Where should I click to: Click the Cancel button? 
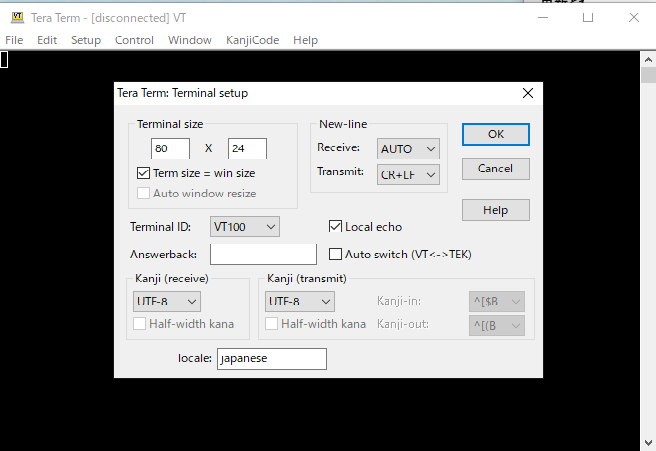(496, 169)
